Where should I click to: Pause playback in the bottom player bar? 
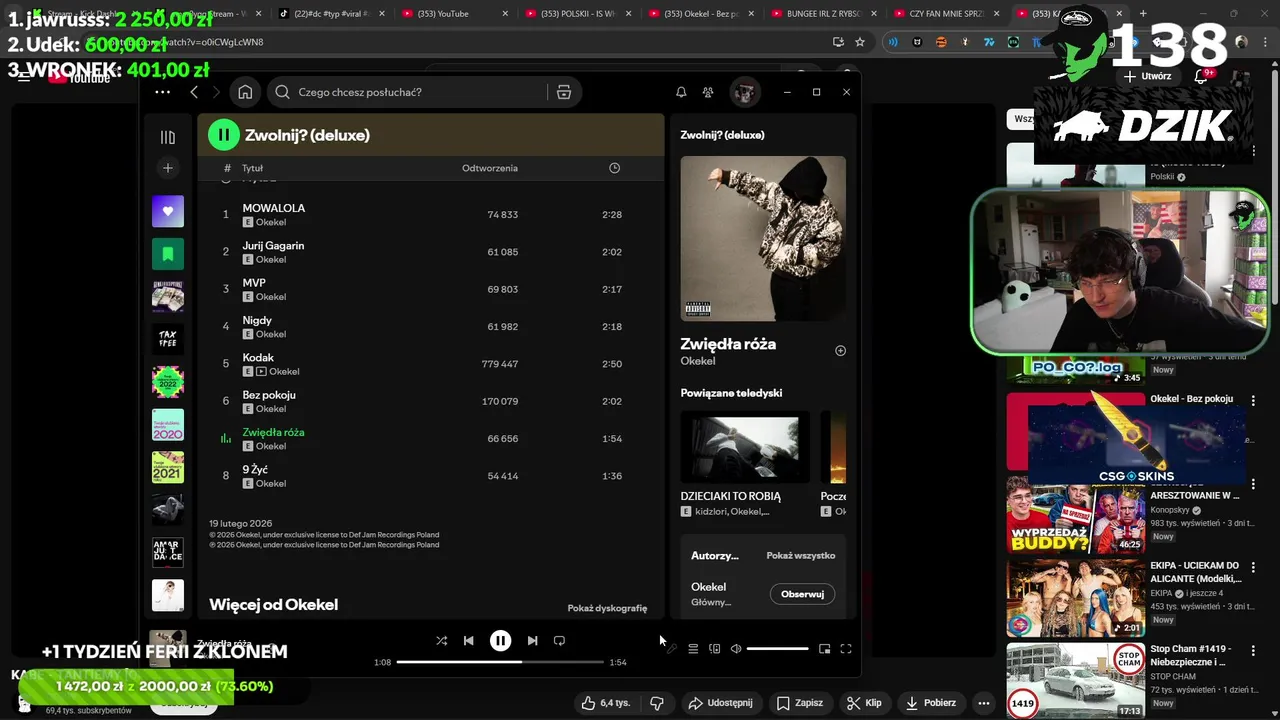click(500, 641)
